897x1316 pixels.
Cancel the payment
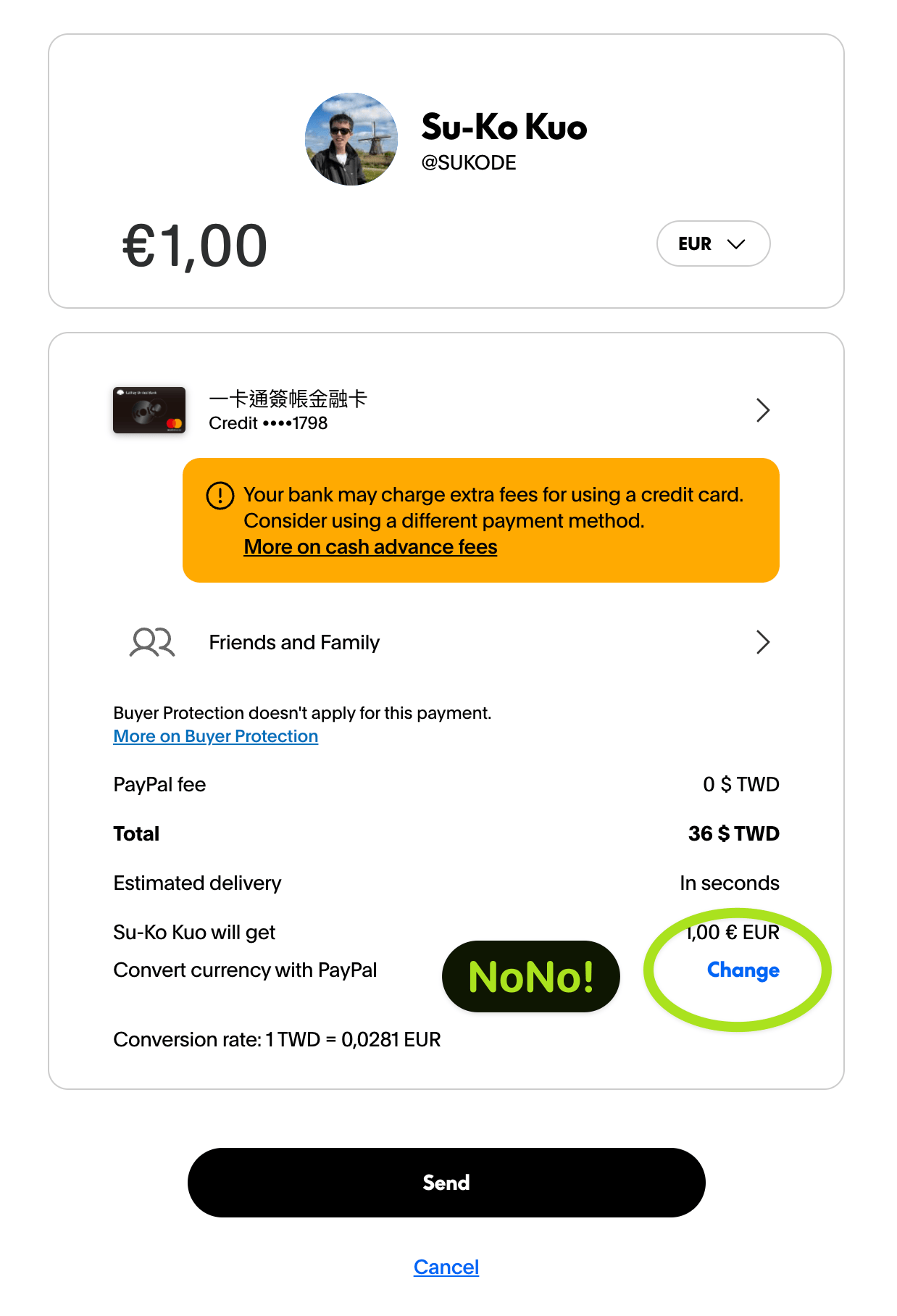tap(446, 1267)
